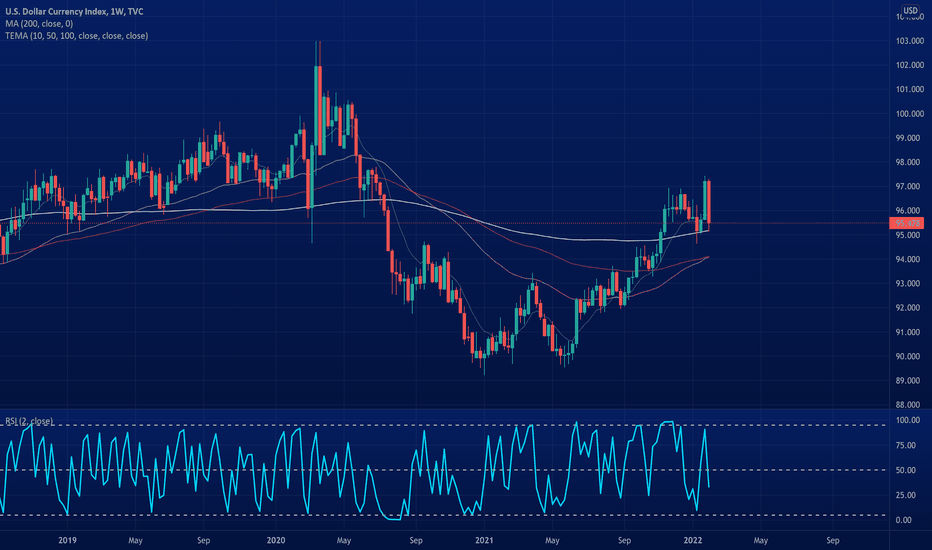Click the U.S. Dollar Currency Index title

coord(74,11)
